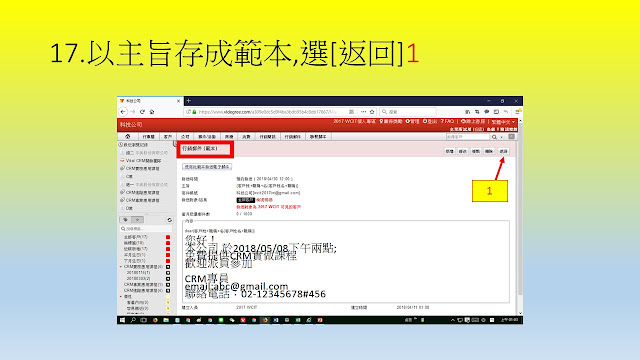Click the red color marker of the first tag row

tap(168, 237)
